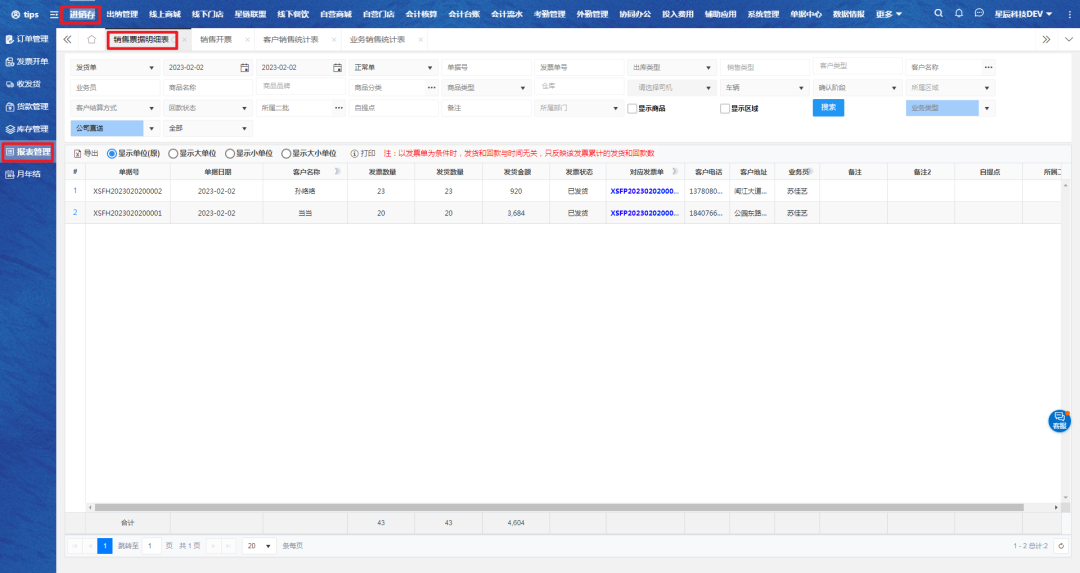Open the chat message bubble icon
This screenshot has width=1080, height=573.
coord(979,14)
